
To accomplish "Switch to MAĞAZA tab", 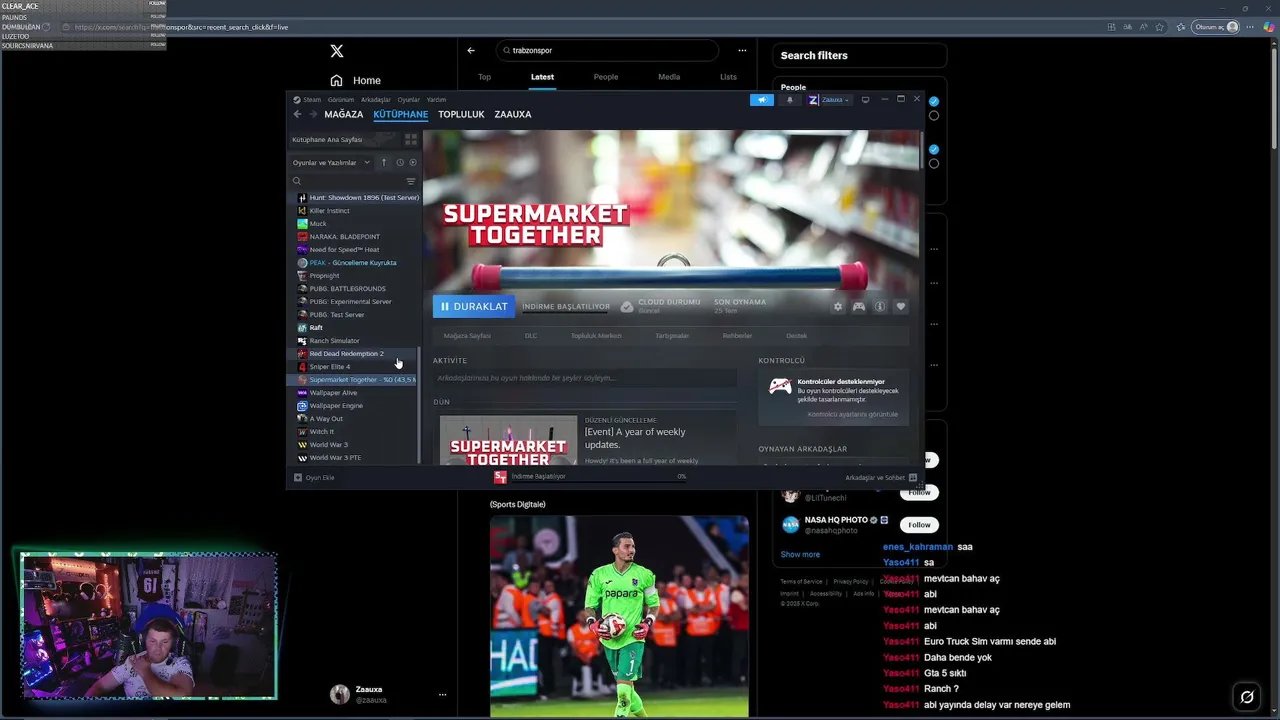I will click(343, 114).
